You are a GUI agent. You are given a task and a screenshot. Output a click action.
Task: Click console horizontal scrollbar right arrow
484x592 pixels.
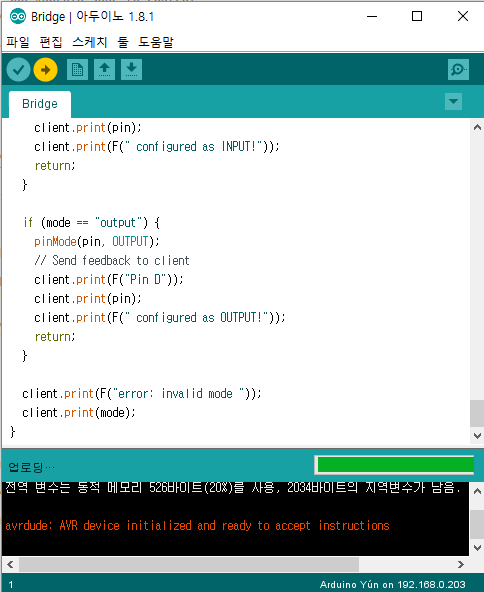pyautogui.click(x=461, y=564)
